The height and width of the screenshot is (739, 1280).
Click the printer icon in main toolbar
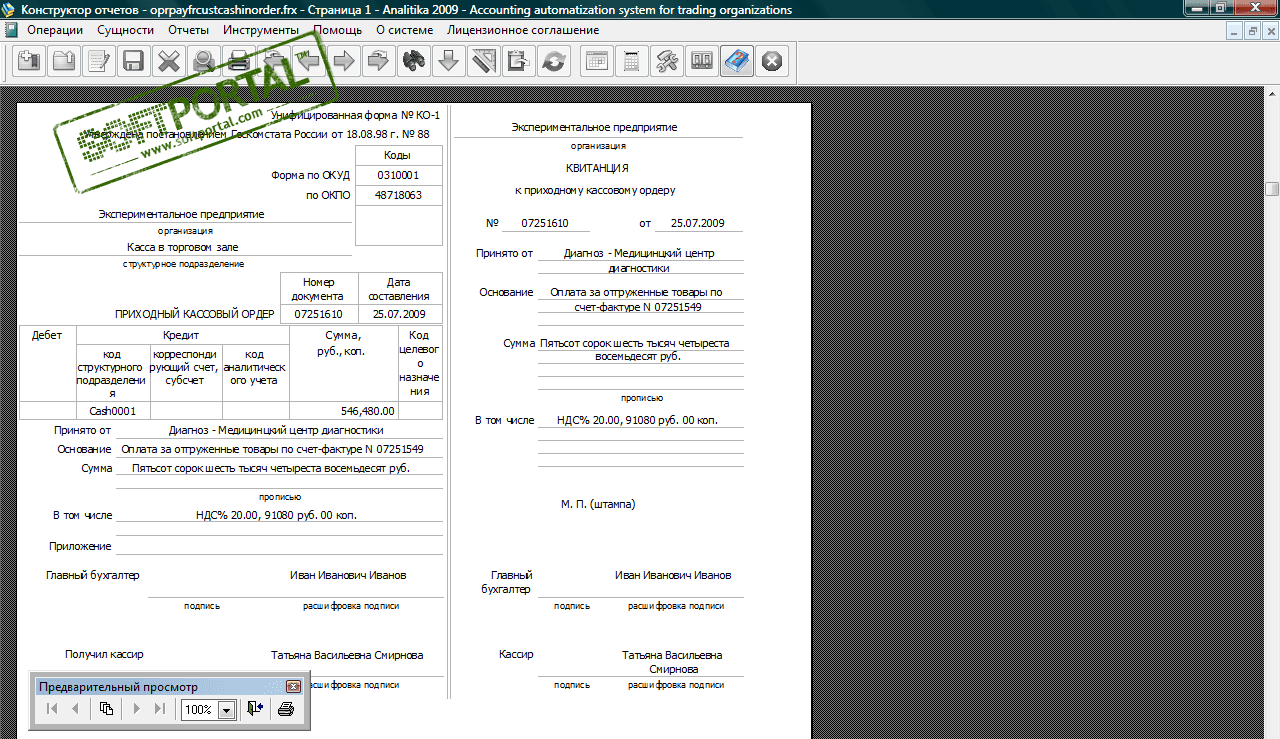pos(238,61)
